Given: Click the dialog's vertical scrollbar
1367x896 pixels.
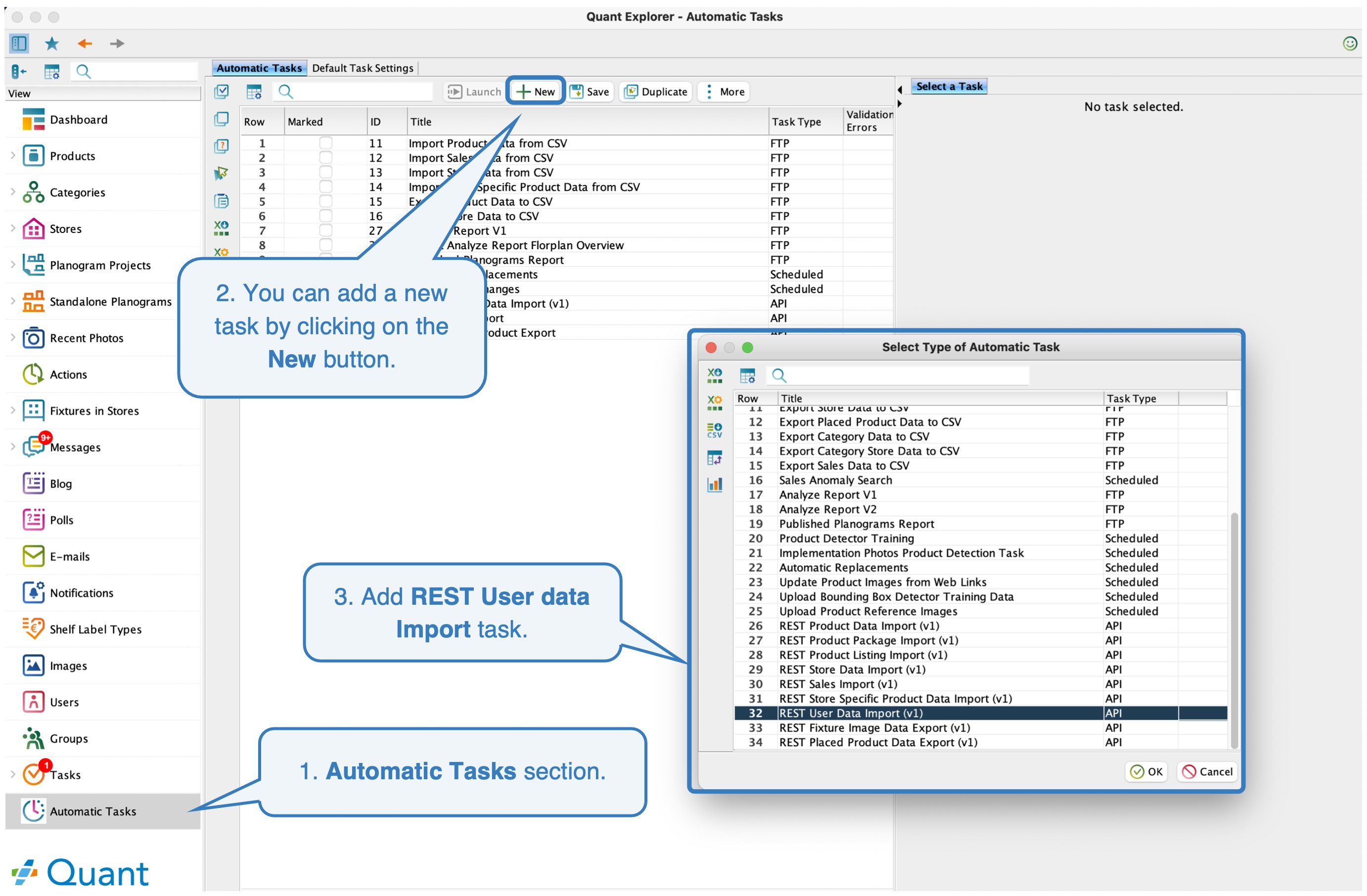Looking at the screenshot, I should click(x=1234, y=630).
